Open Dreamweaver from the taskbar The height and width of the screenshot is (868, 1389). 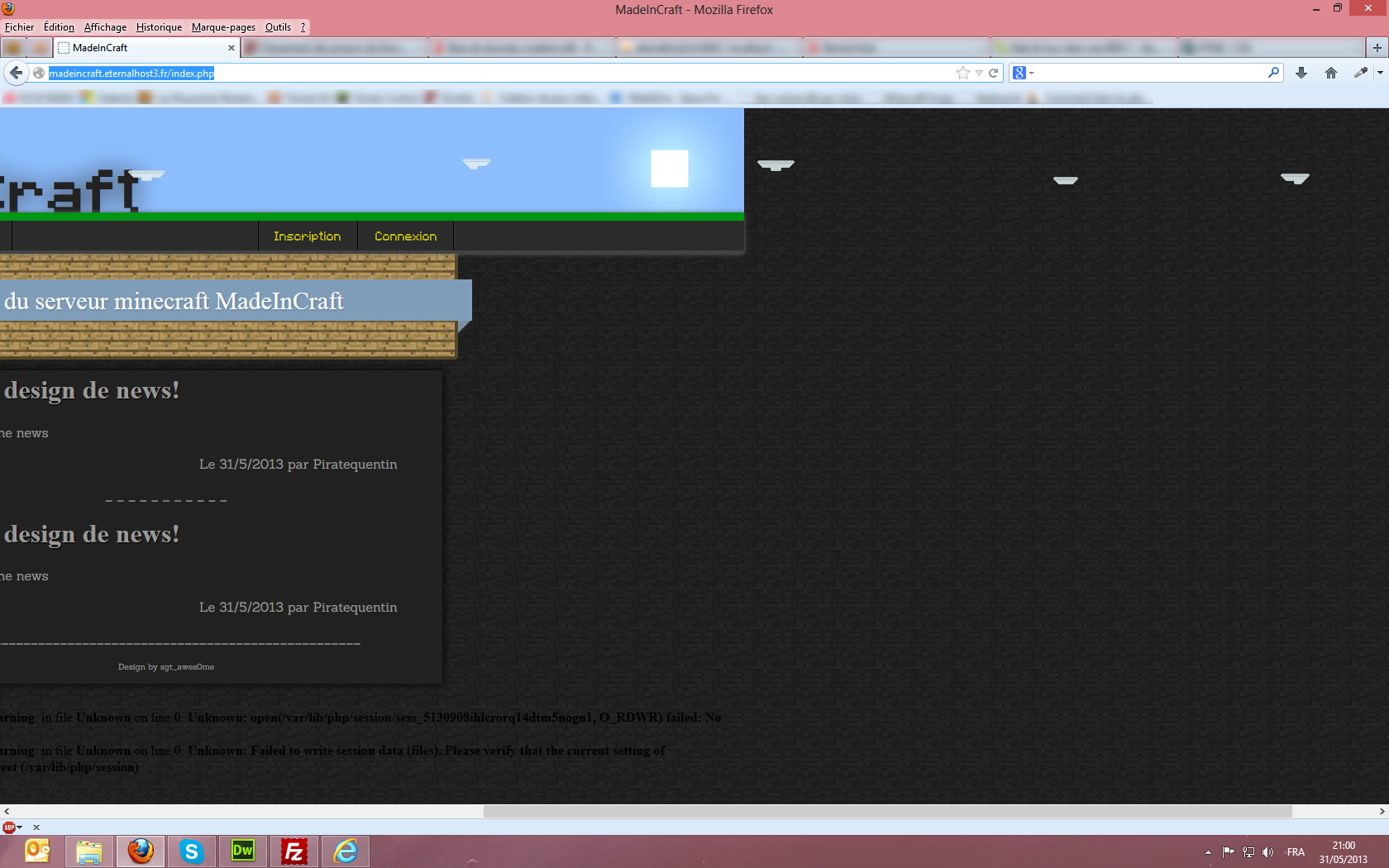coord(243,851)
